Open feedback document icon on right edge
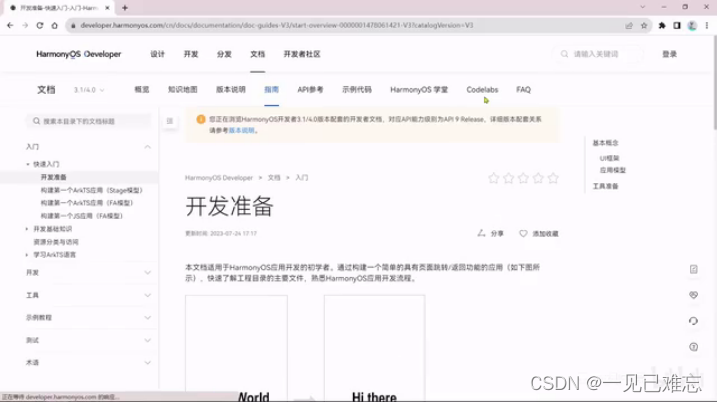 tap(694, 269)
